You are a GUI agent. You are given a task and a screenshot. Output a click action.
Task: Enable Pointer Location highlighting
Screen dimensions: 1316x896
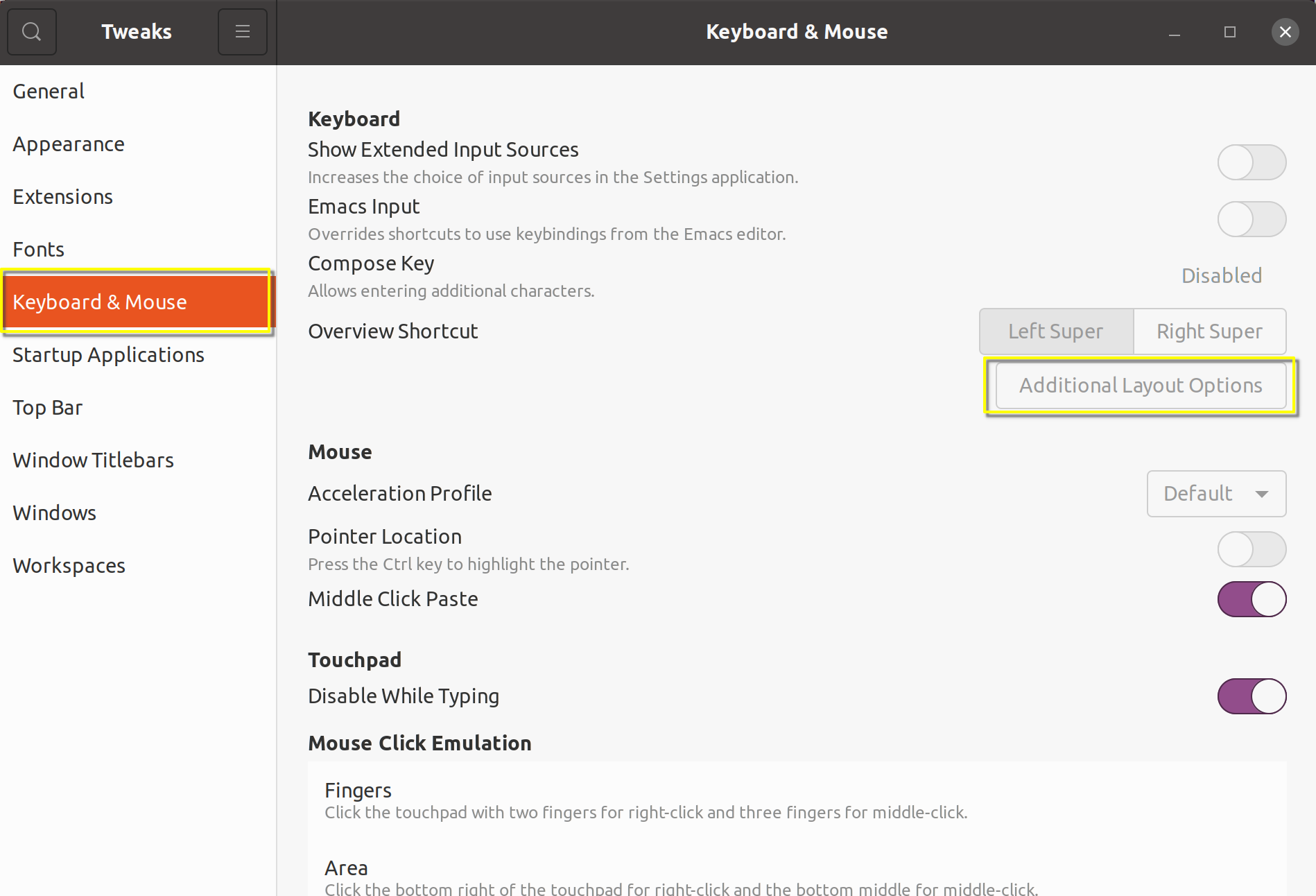point(1252,549)
